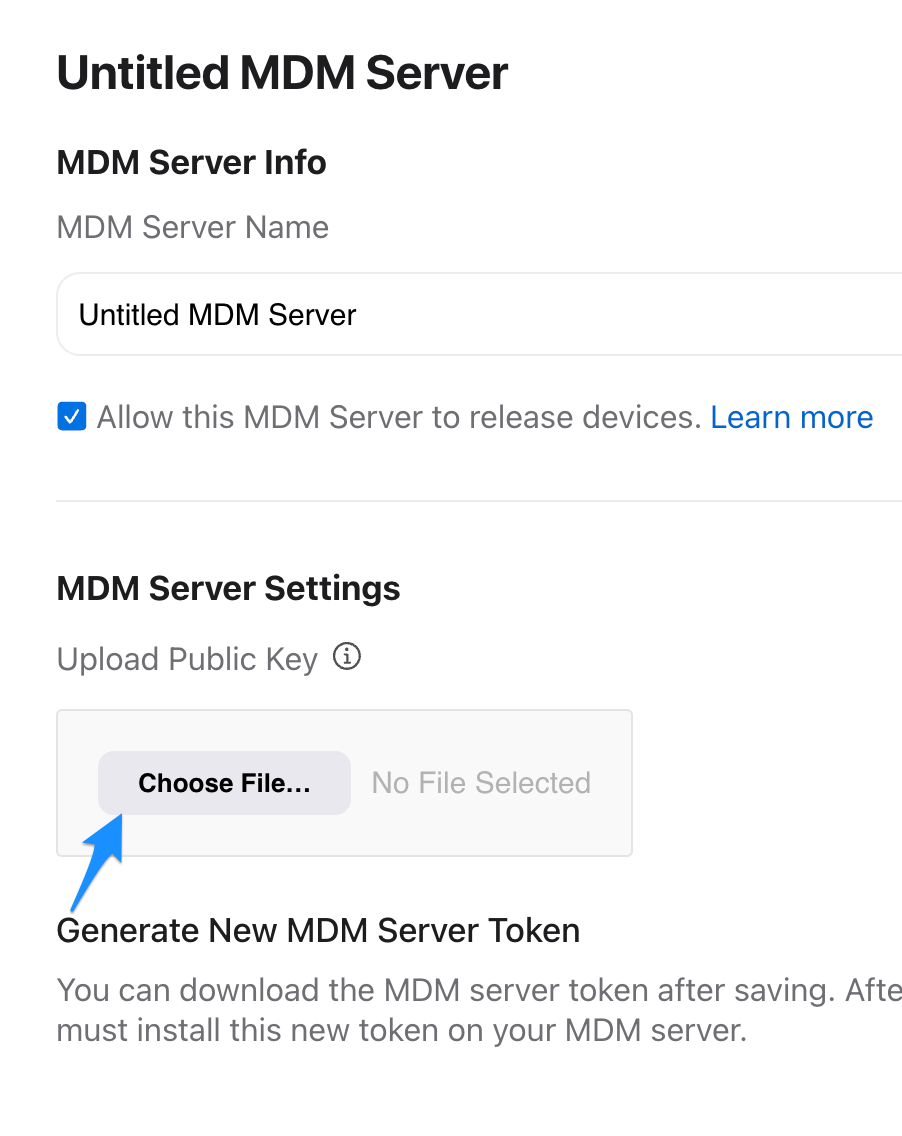Click the 'Untitled MDM Server' page title

click(x=283, y=73)
